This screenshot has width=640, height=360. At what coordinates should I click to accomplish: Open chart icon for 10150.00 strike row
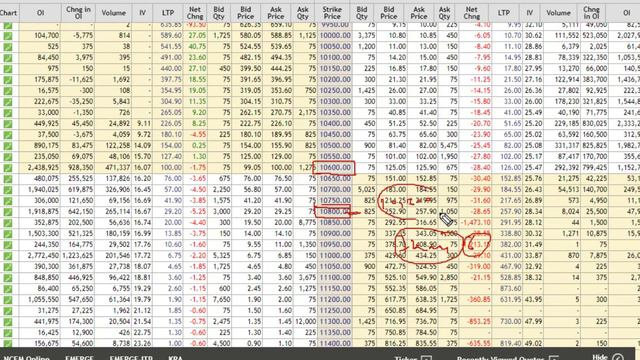coord(8,69)
